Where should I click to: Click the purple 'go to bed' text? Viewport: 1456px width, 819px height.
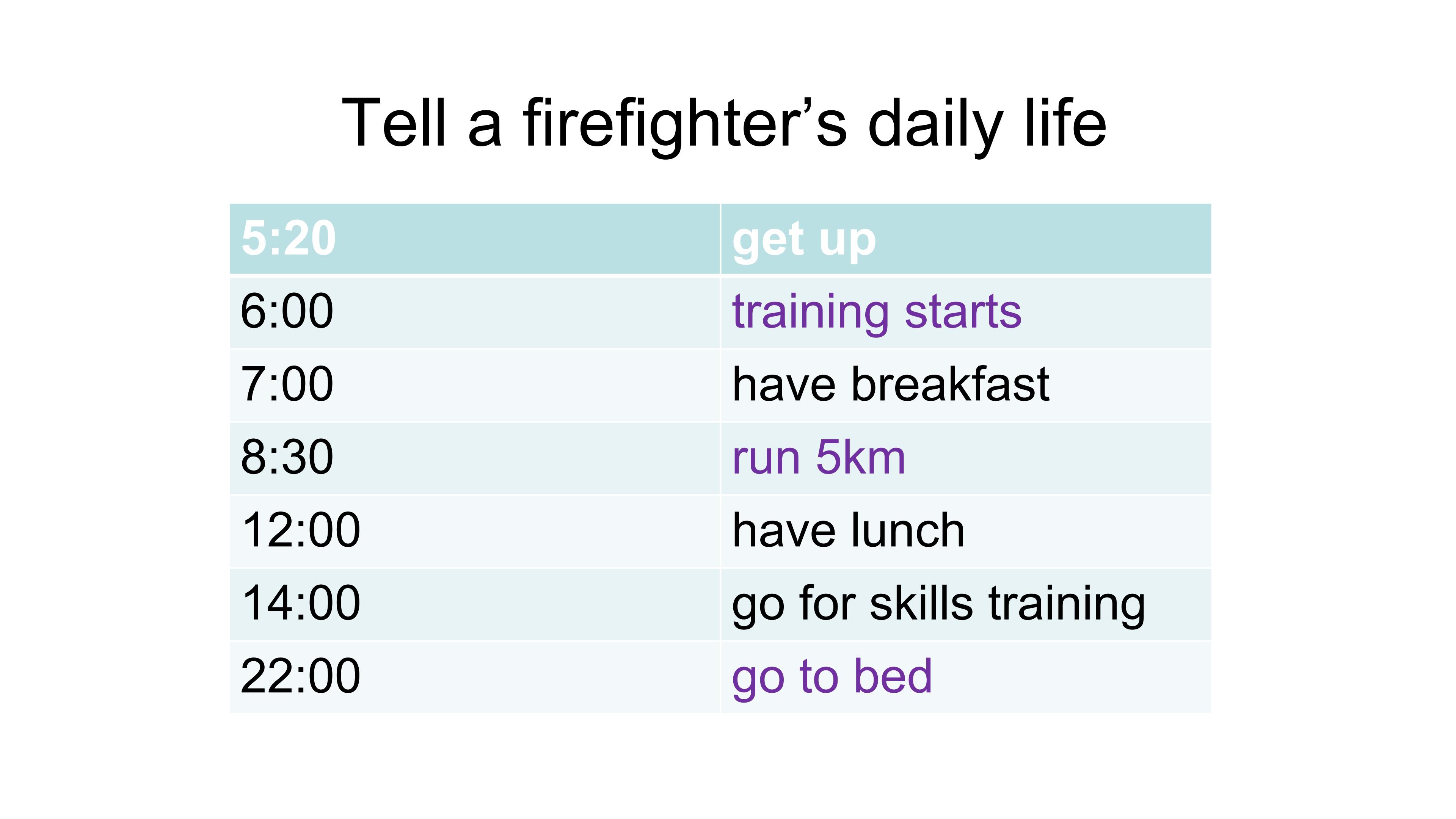832,676
